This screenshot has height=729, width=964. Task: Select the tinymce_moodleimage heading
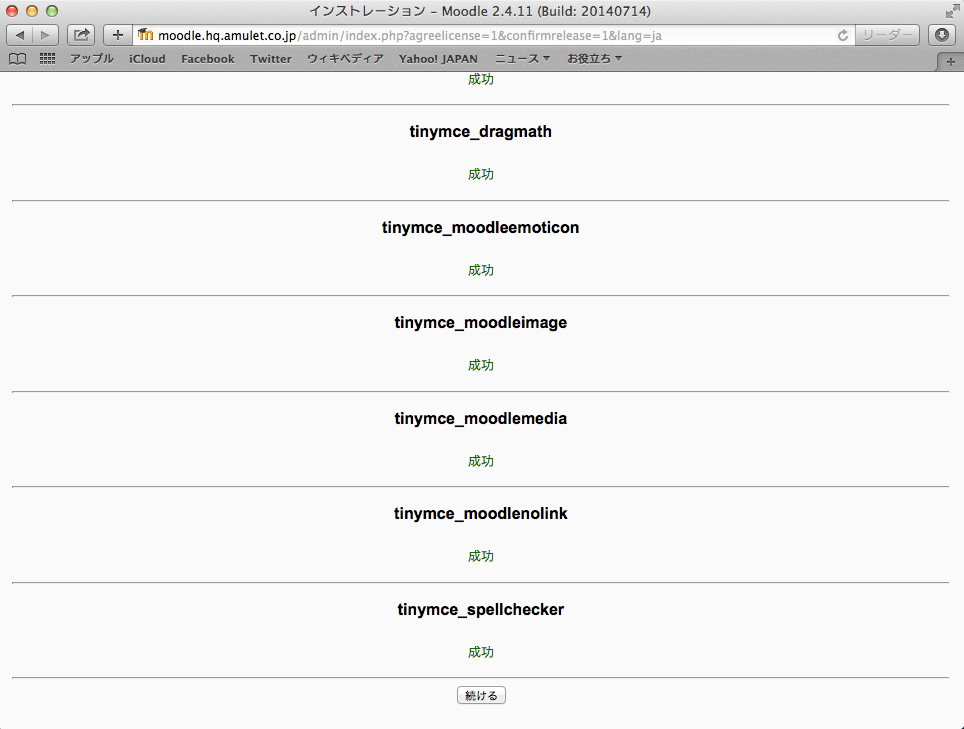click(481, 323)
